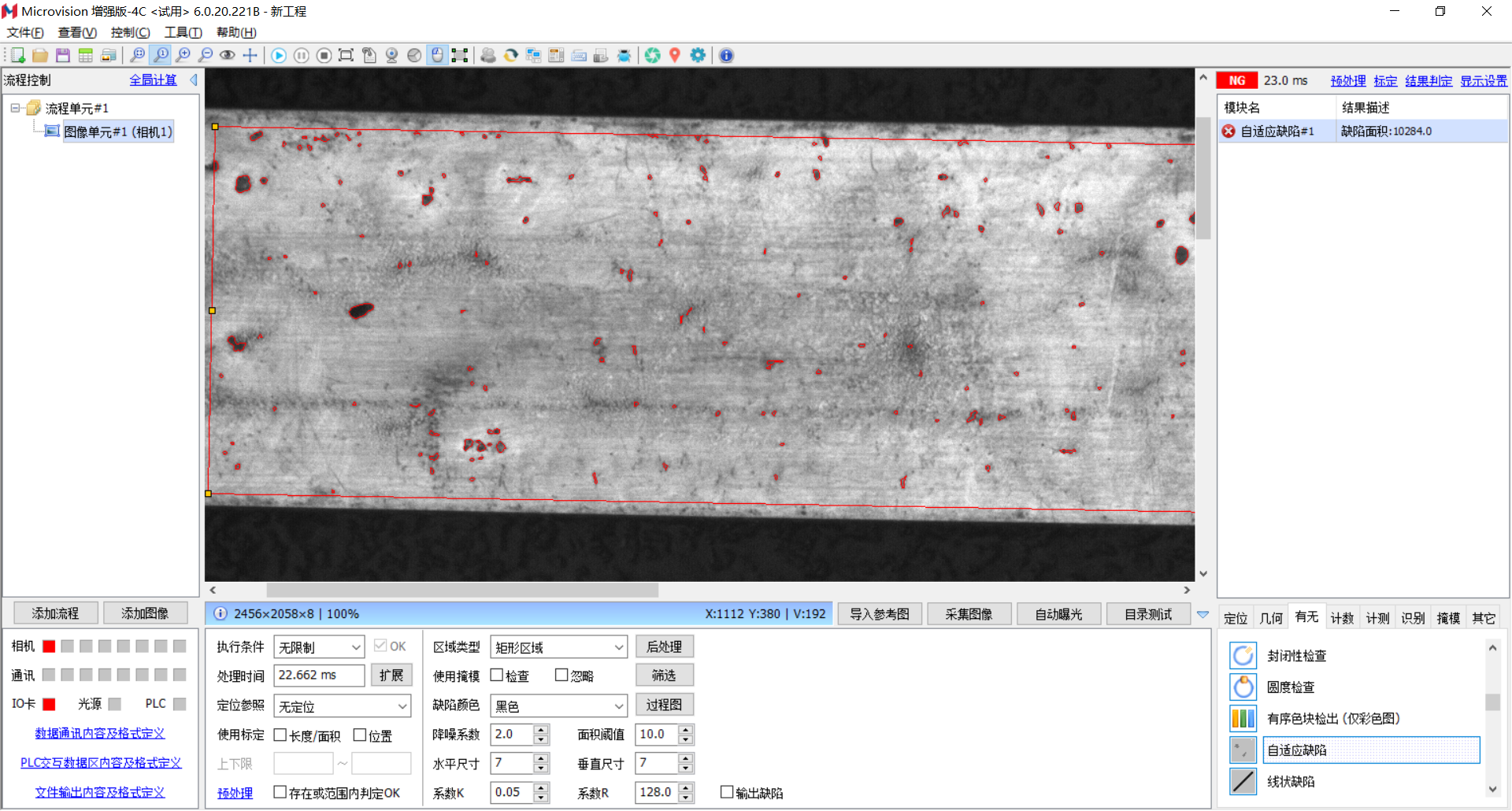Click the zoom-to-fit magnifier icon
This screenshot has width=1512, height=811.
click(x=138, y=55)
